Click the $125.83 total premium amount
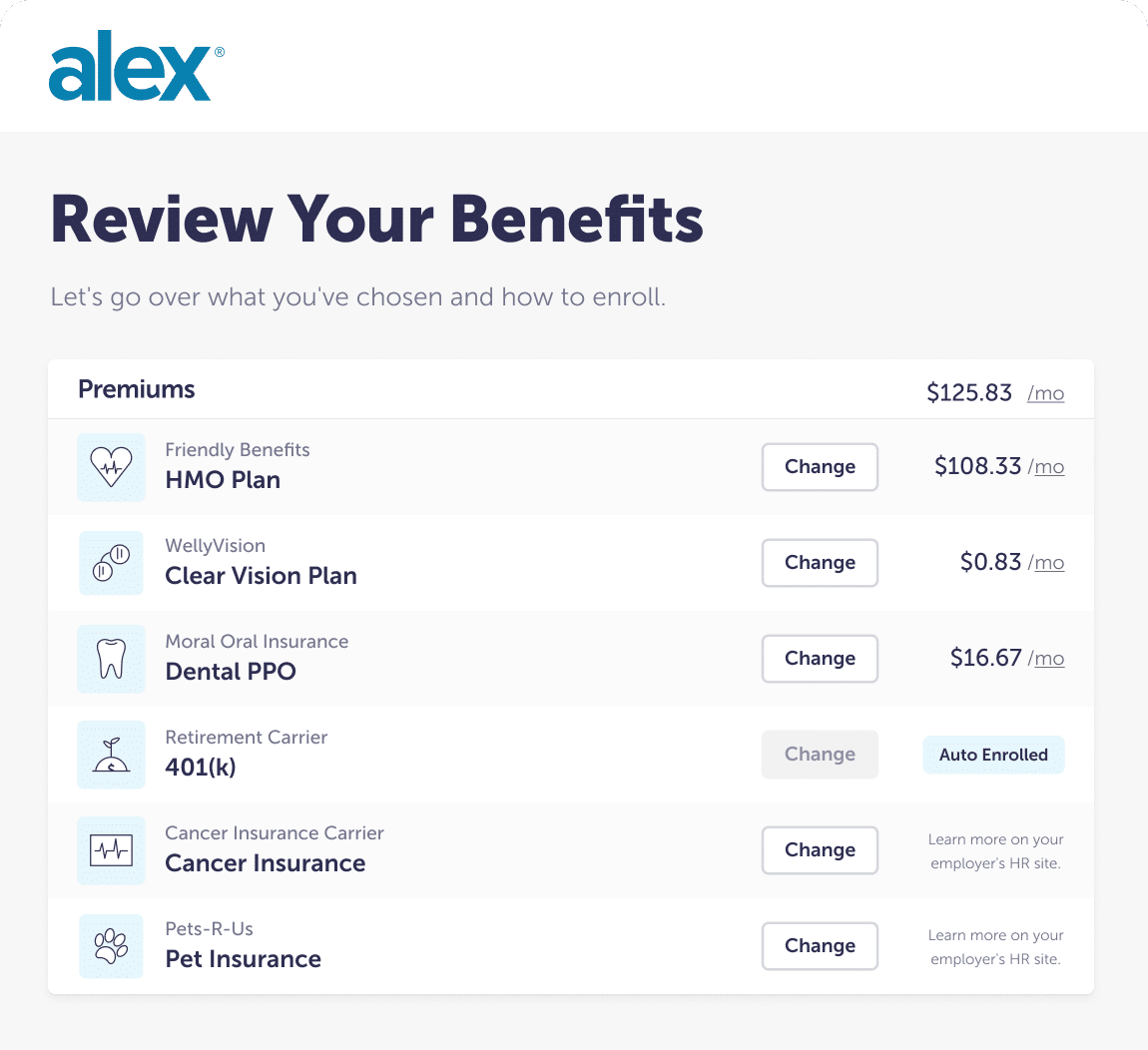Viewport: 1148px width, 1050px height. point(968,392)
